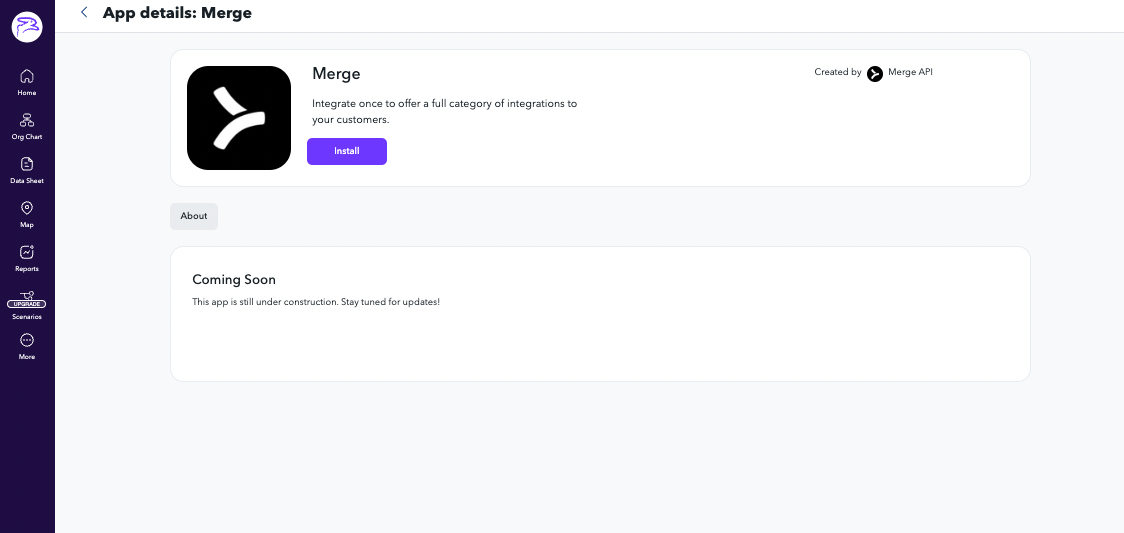Go to Home in the sidebar

tap(27, 82)
